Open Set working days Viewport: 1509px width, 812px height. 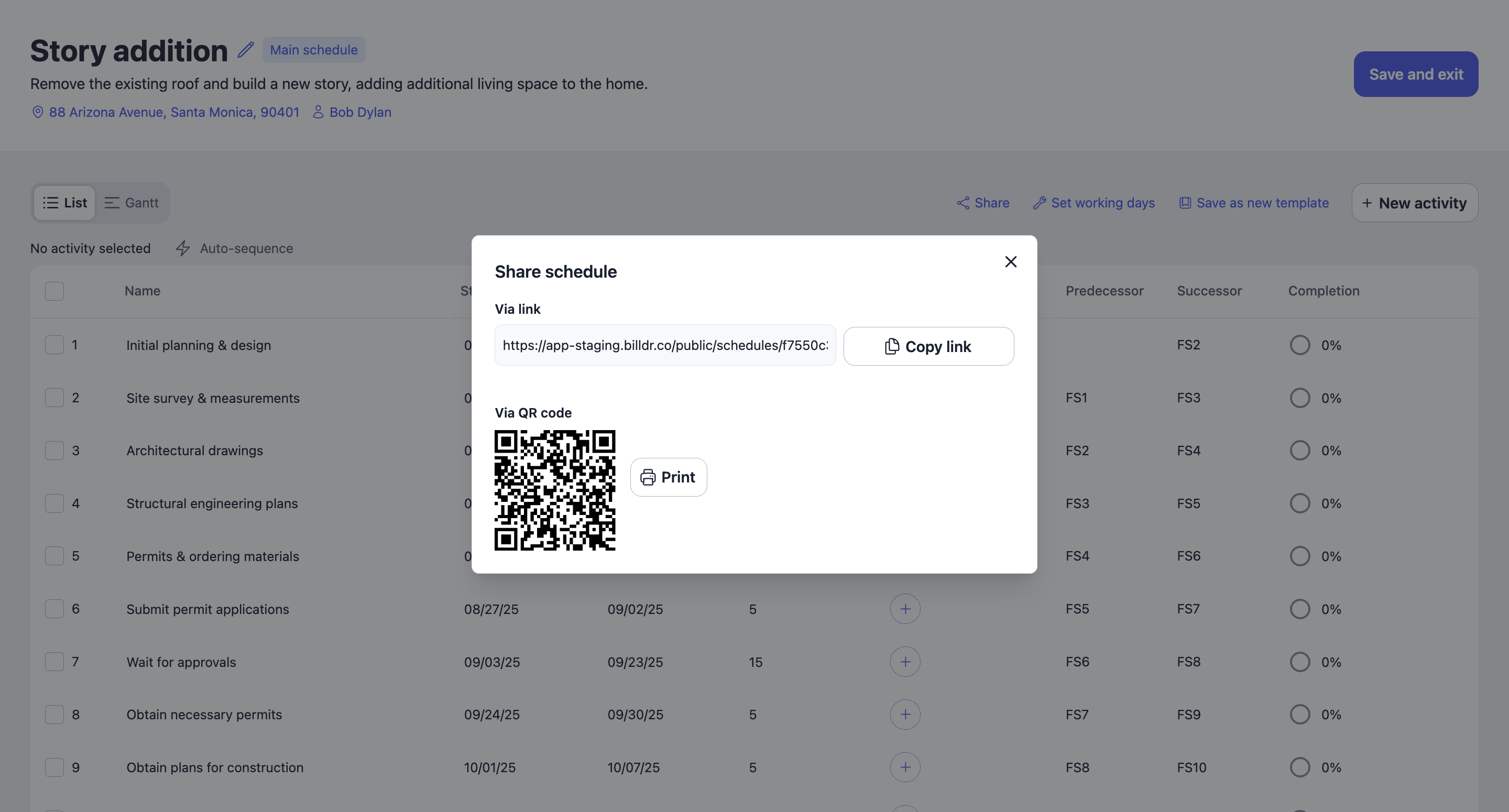tap(1094, 203)
